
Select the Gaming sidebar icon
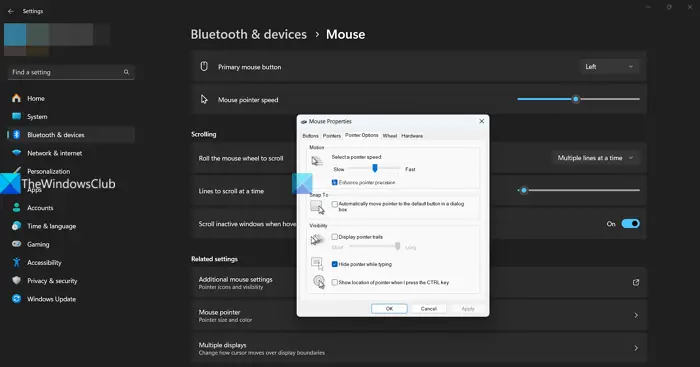[x=17, y=244]
